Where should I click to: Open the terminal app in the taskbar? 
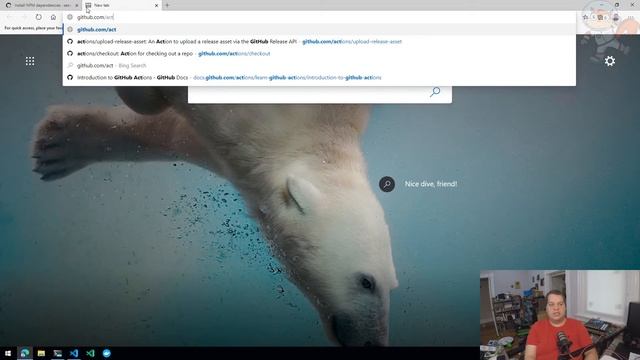[x=58, y=353]
